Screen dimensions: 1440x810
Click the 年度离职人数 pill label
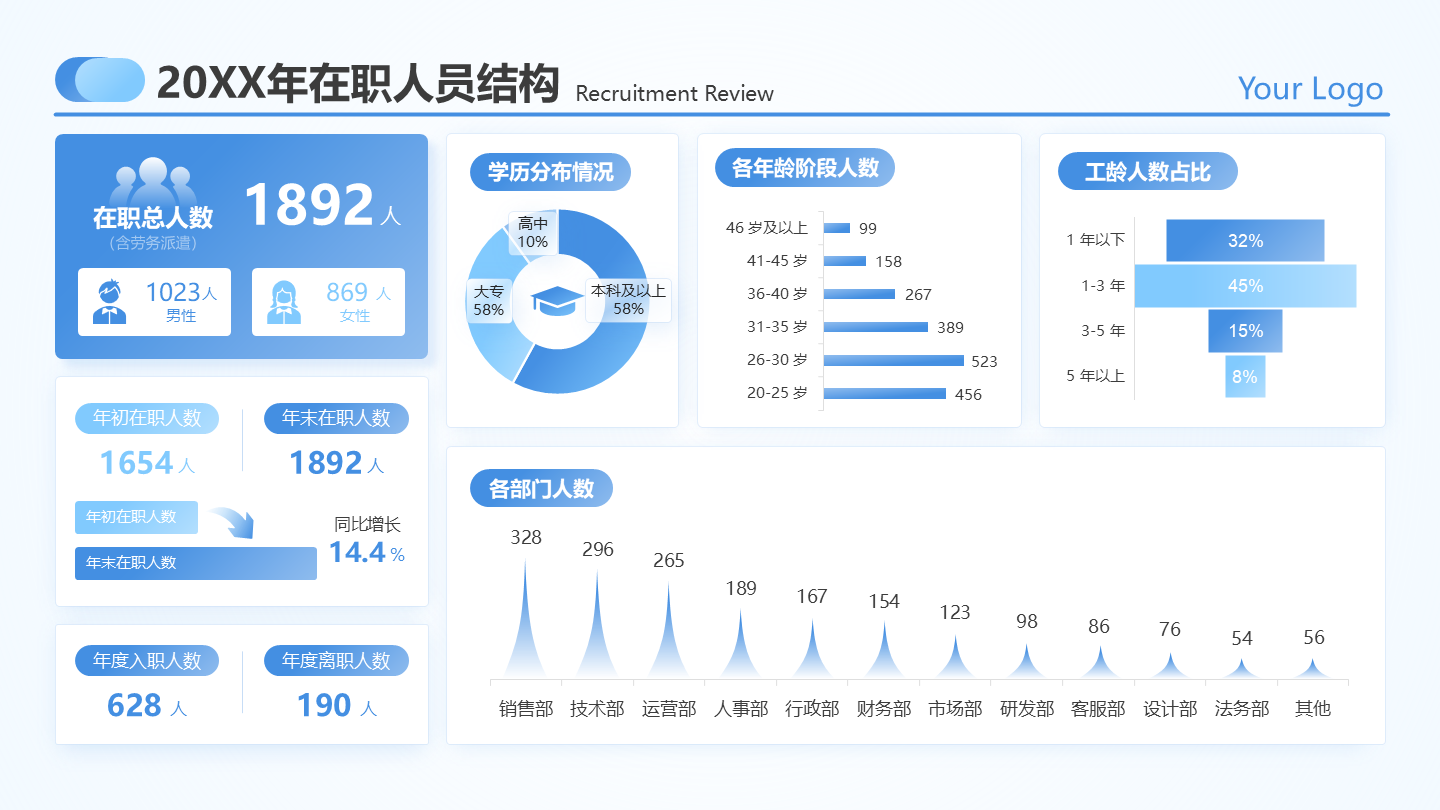(336, 660)
